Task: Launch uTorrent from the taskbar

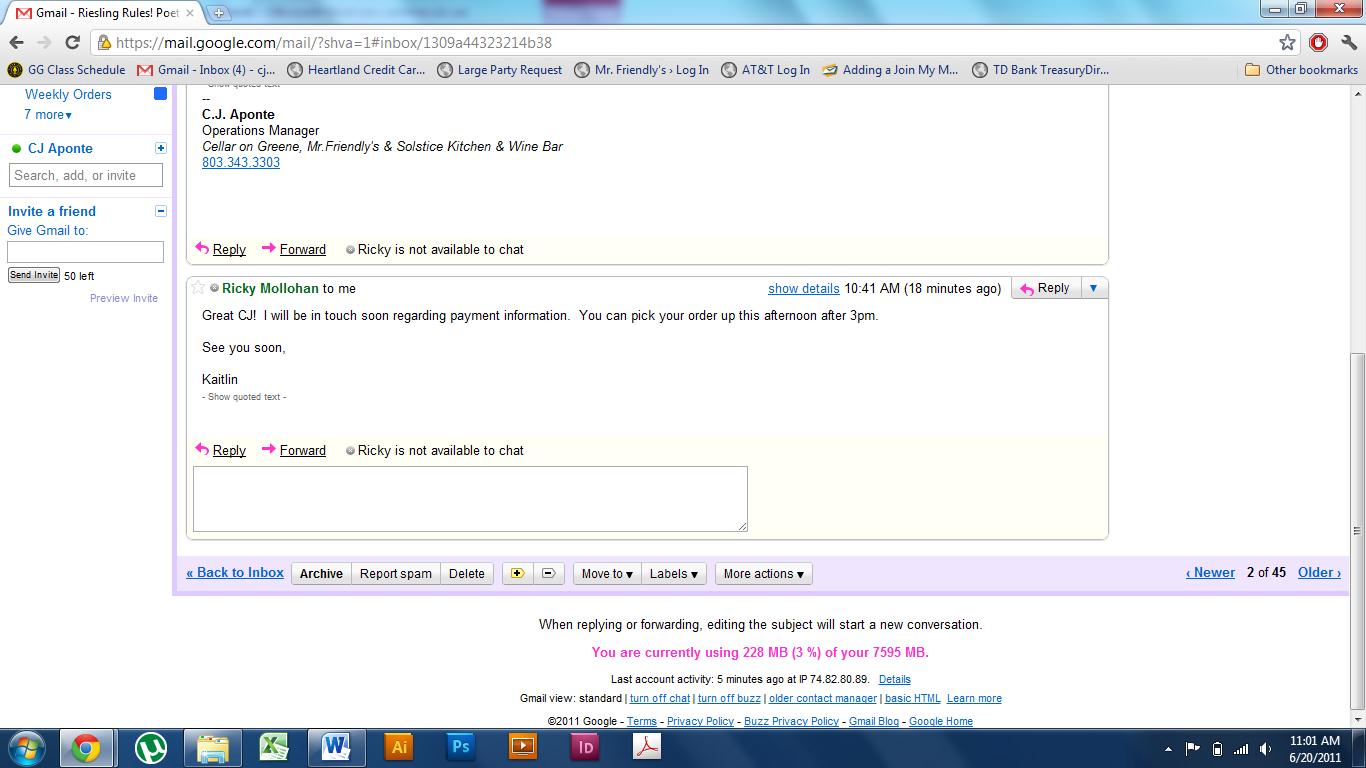Action: 151,747
